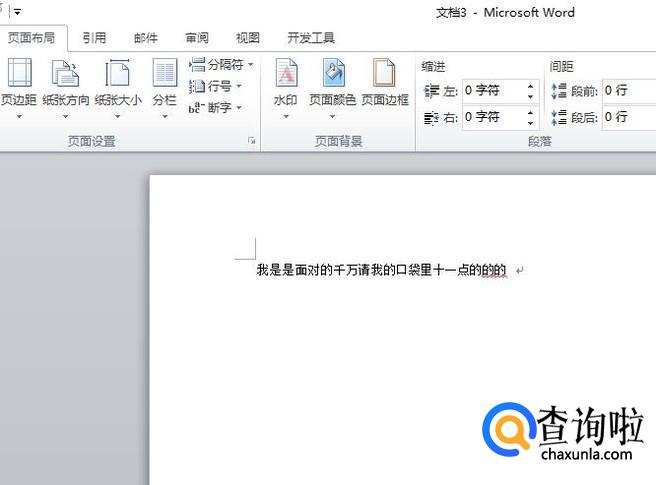
Task: Switch to the 邮件 tab
Action: 146,38
